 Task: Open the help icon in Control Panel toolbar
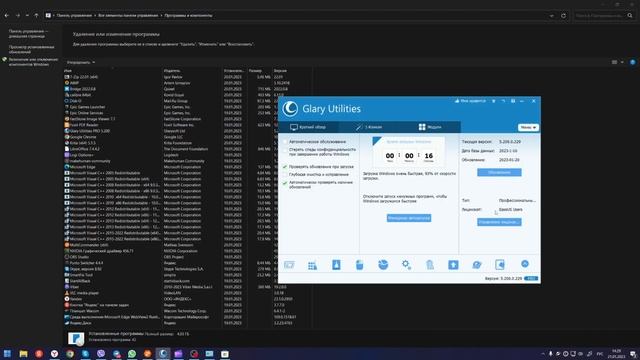633,62
